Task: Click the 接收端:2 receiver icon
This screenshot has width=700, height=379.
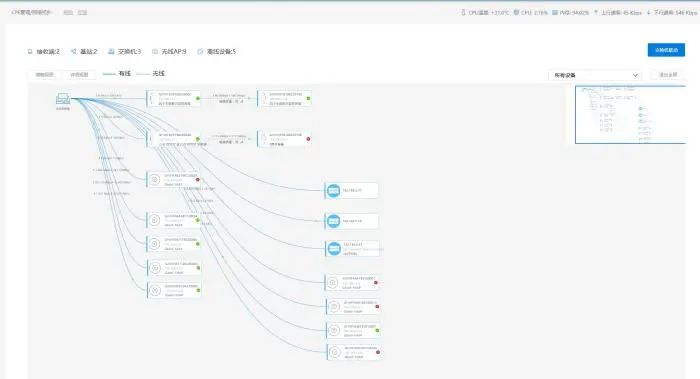Action: 30,52
